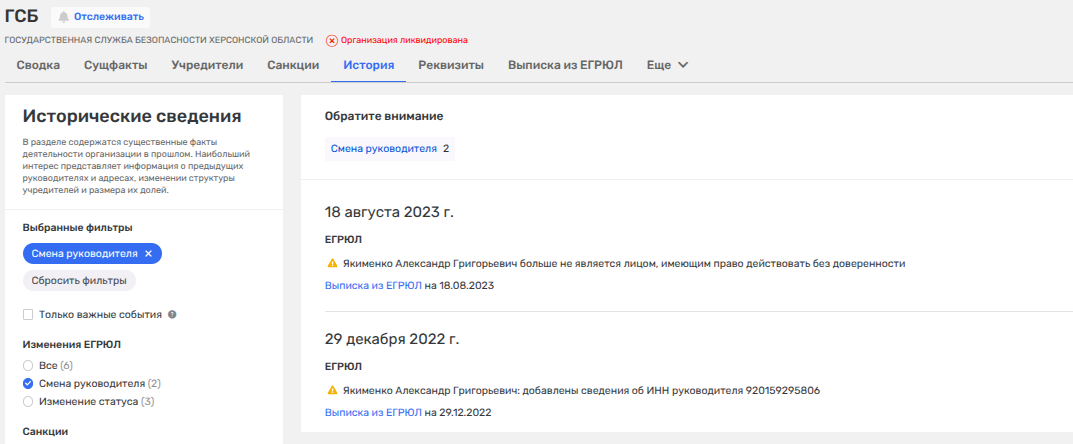
Task: Select the Смена руководителя (2) radio option
Action: click(28, 383)
